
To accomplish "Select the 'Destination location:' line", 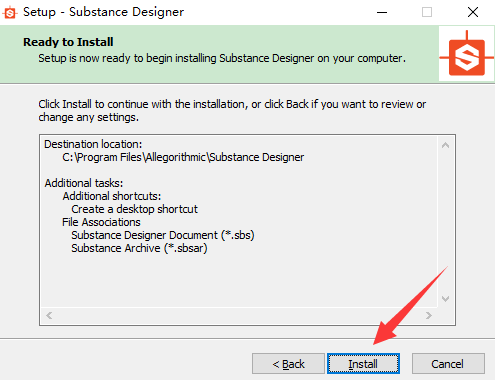I will [93, 144].
